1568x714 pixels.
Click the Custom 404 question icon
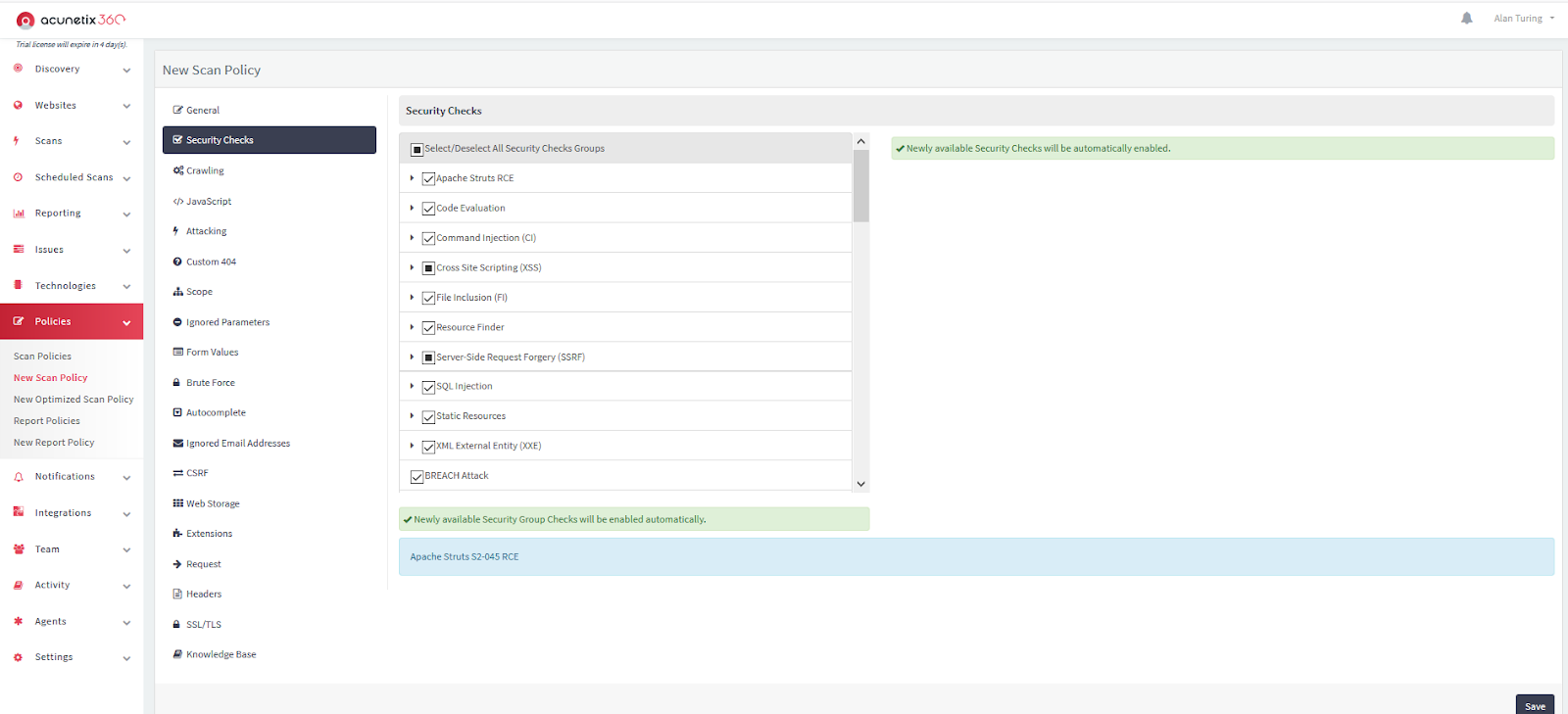click(x=177, y=262)
